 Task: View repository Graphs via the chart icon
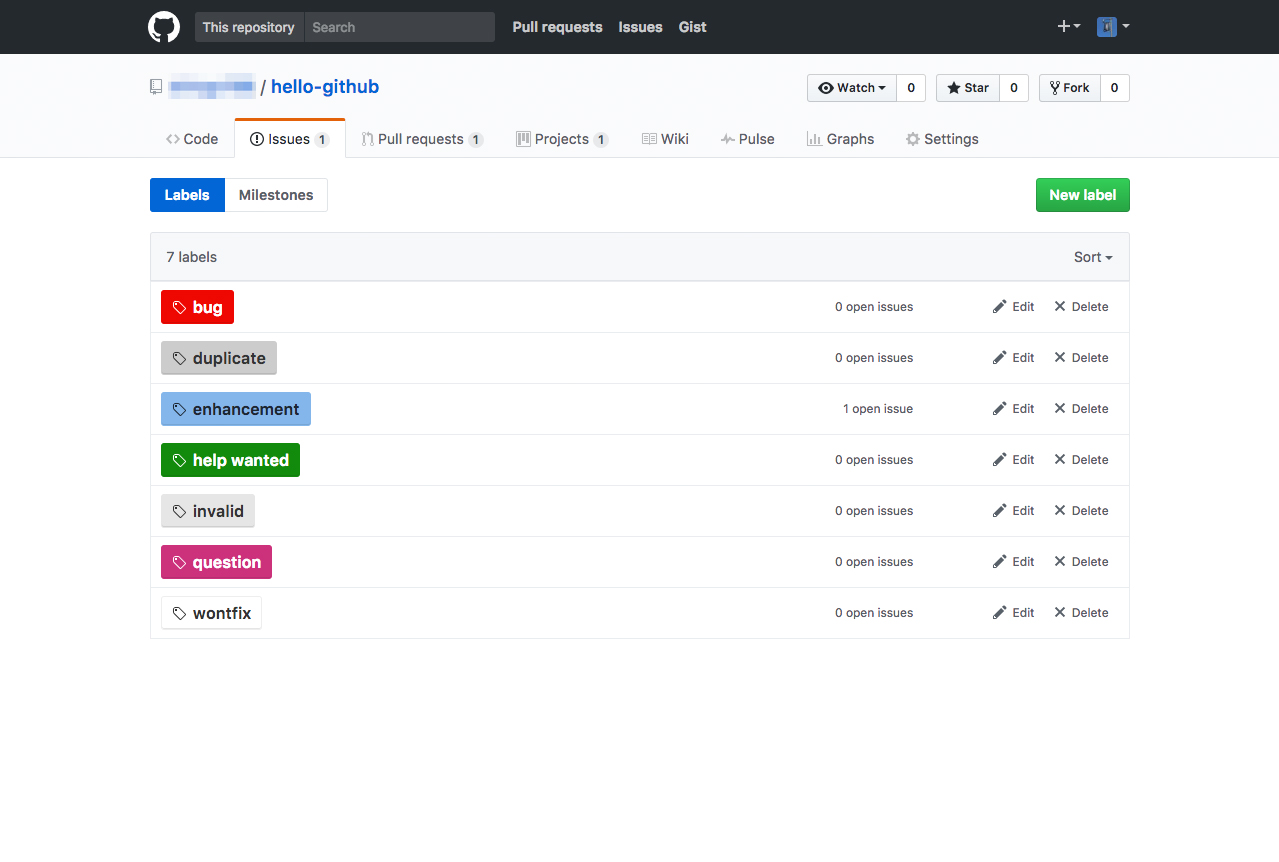pos(813,139)
